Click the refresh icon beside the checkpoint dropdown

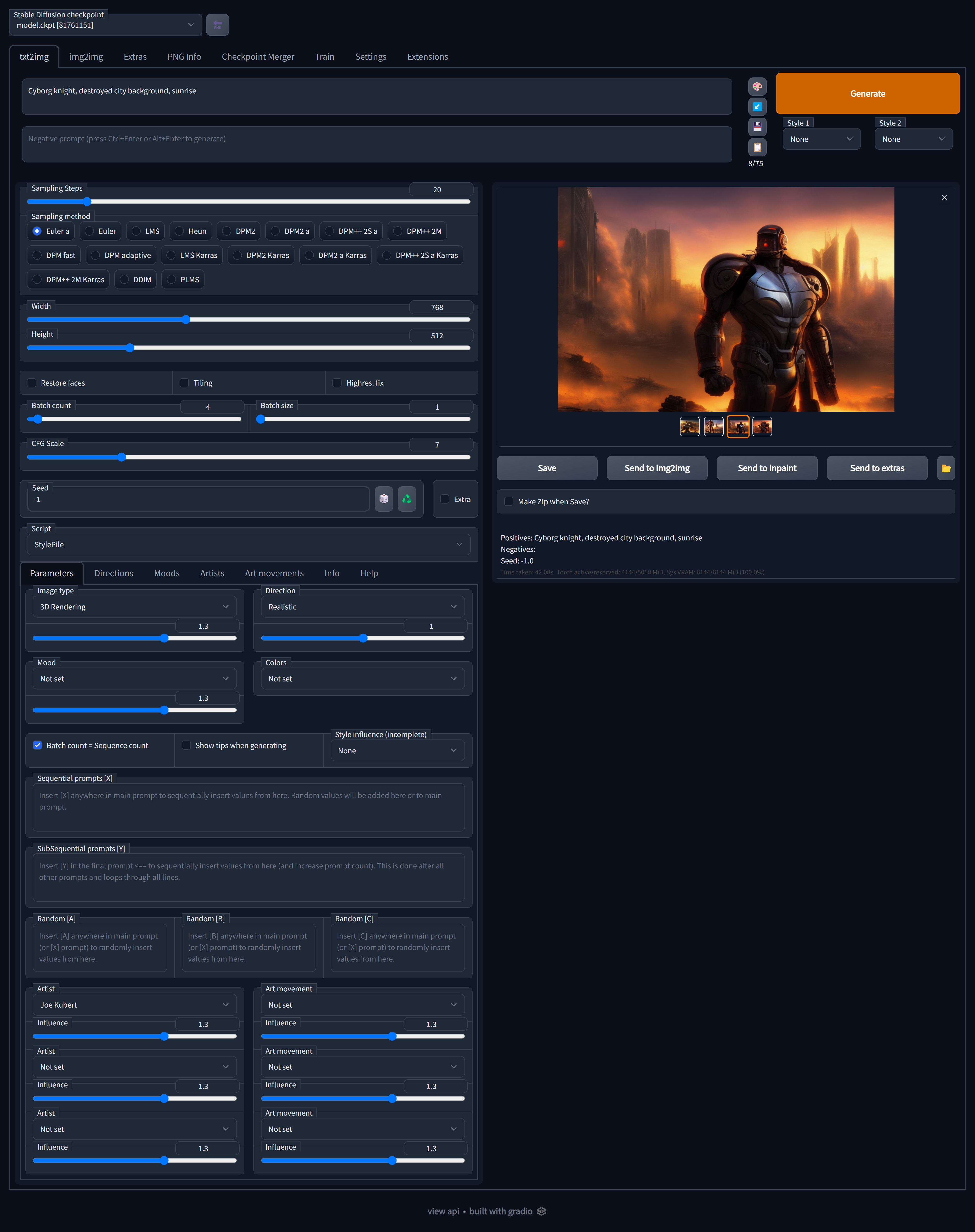(x=218, y=25)
